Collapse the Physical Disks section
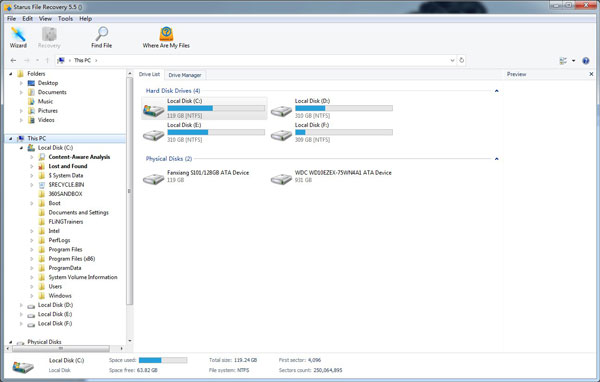This screenshot has height=382, width=600. (497, 158)
